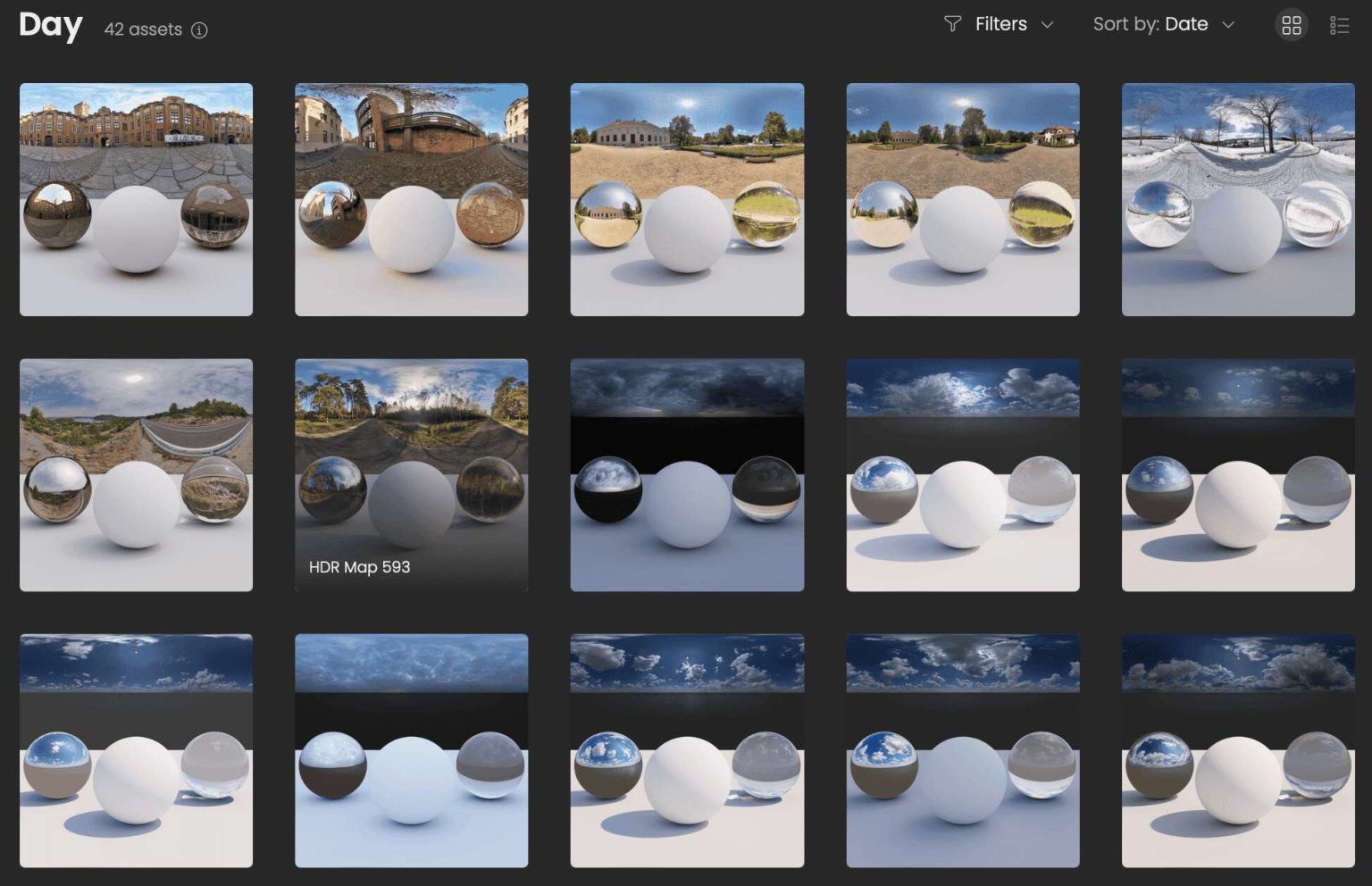
Task: Switch to grid view layout
Action: pyautogui.click(x=1291, y=25)
